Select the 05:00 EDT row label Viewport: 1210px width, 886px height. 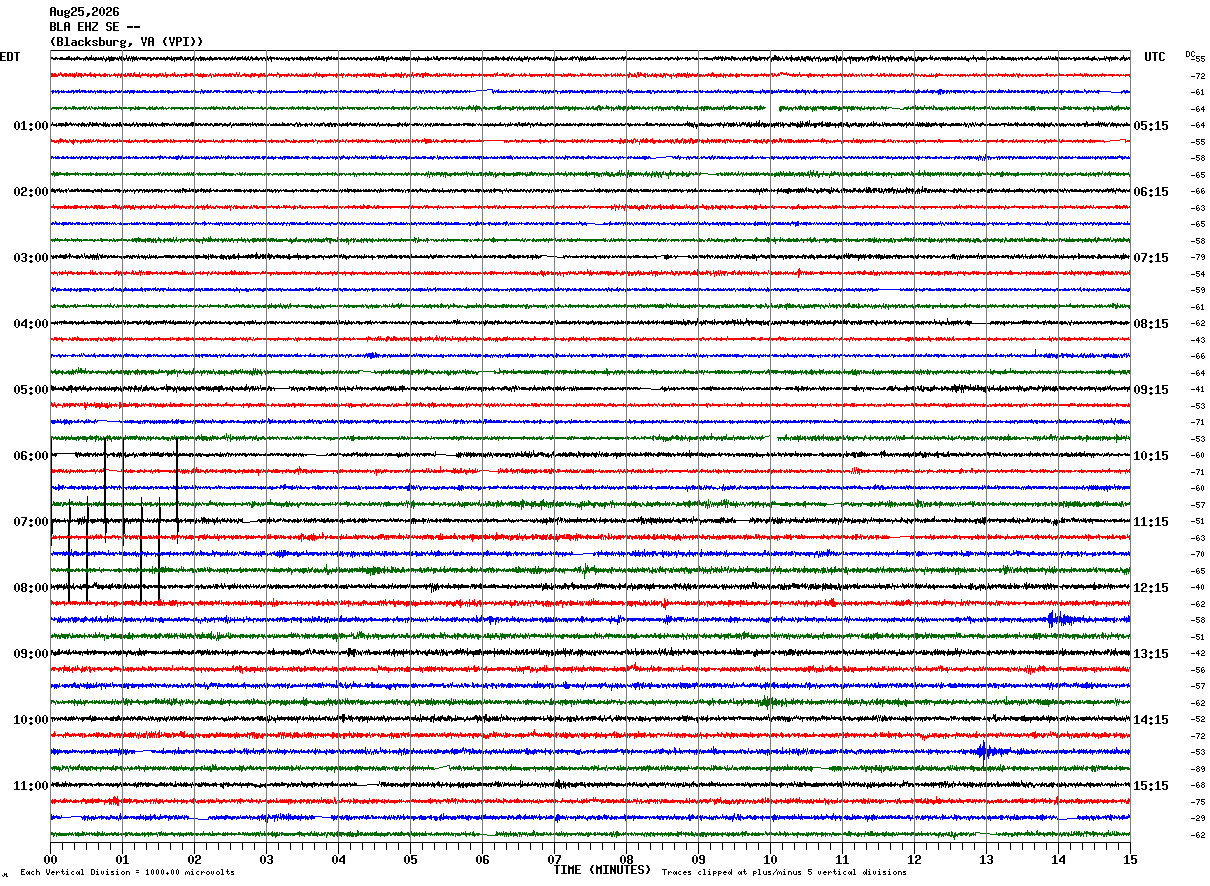click(31, 390)
